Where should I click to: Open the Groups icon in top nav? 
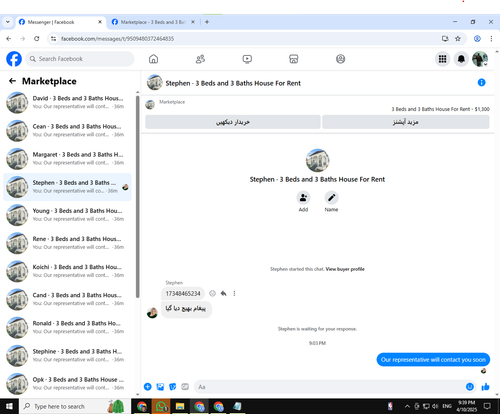(340, 59)
